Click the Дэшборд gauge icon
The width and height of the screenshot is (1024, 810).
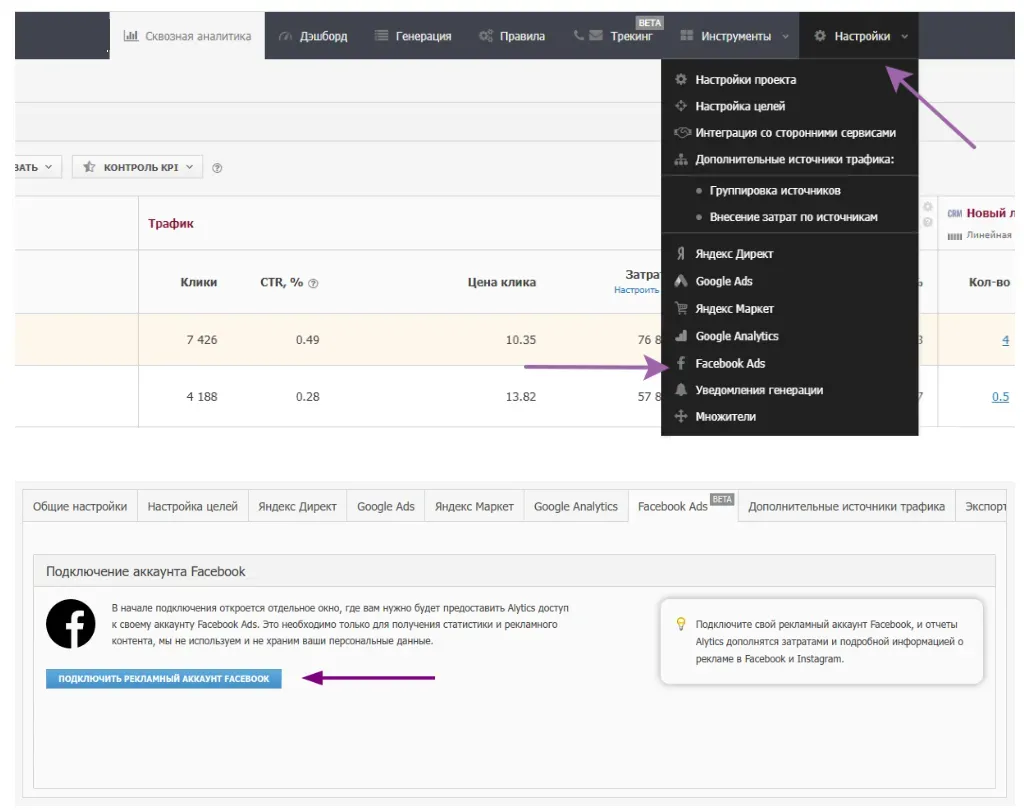click(285, 36)
